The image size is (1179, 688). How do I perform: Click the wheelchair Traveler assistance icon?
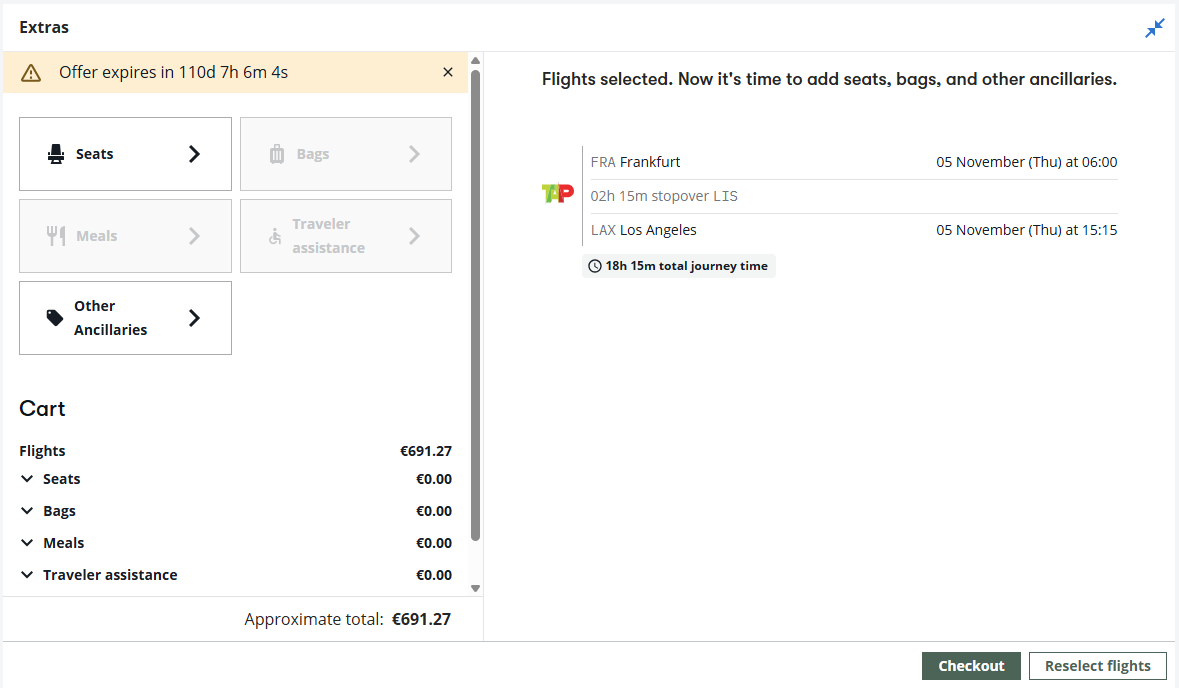click(275, 236)
